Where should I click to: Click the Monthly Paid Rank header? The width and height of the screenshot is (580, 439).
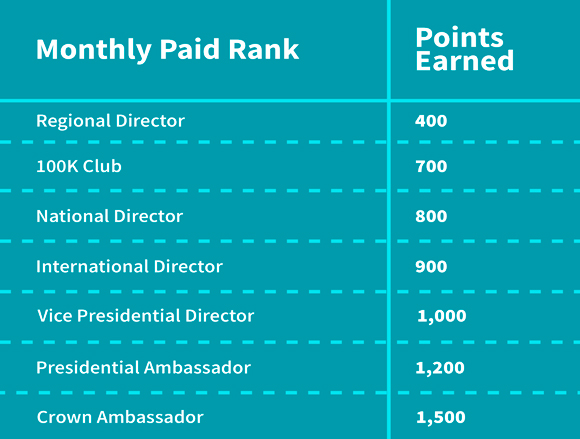[167, 50]
